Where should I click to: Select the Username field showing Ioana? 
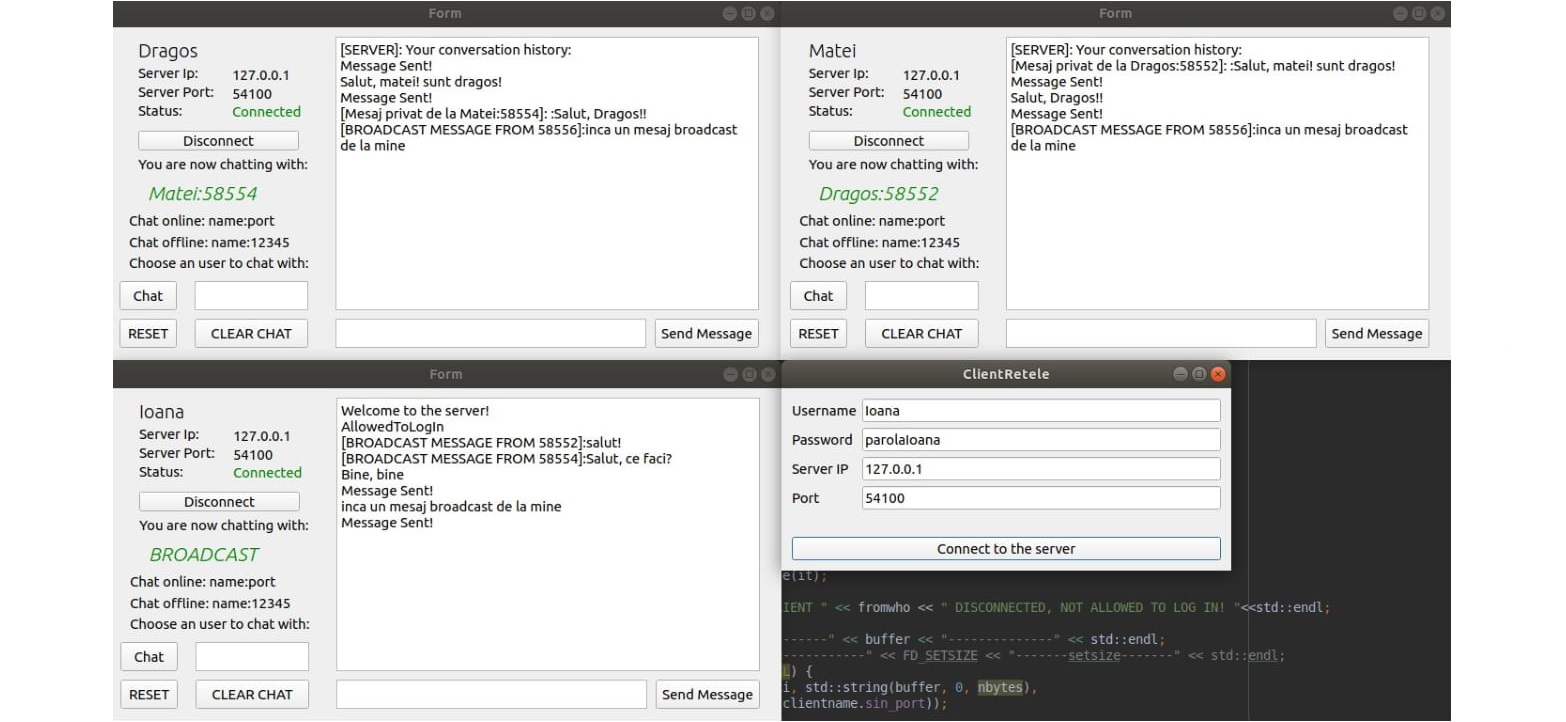pos(1040,410)
